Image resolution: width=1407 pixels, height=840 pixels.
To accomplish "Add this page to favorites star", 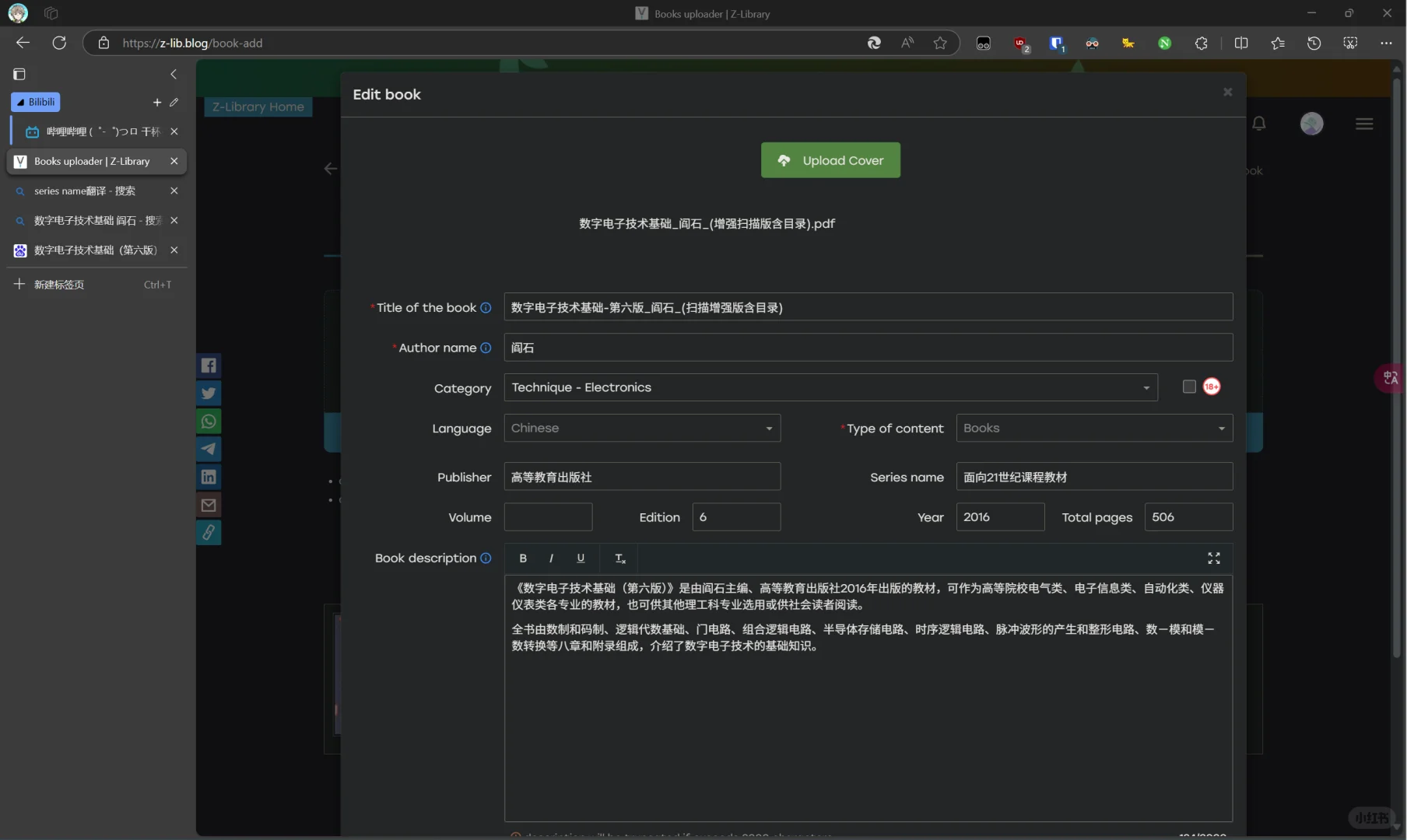I will point(940,43).
